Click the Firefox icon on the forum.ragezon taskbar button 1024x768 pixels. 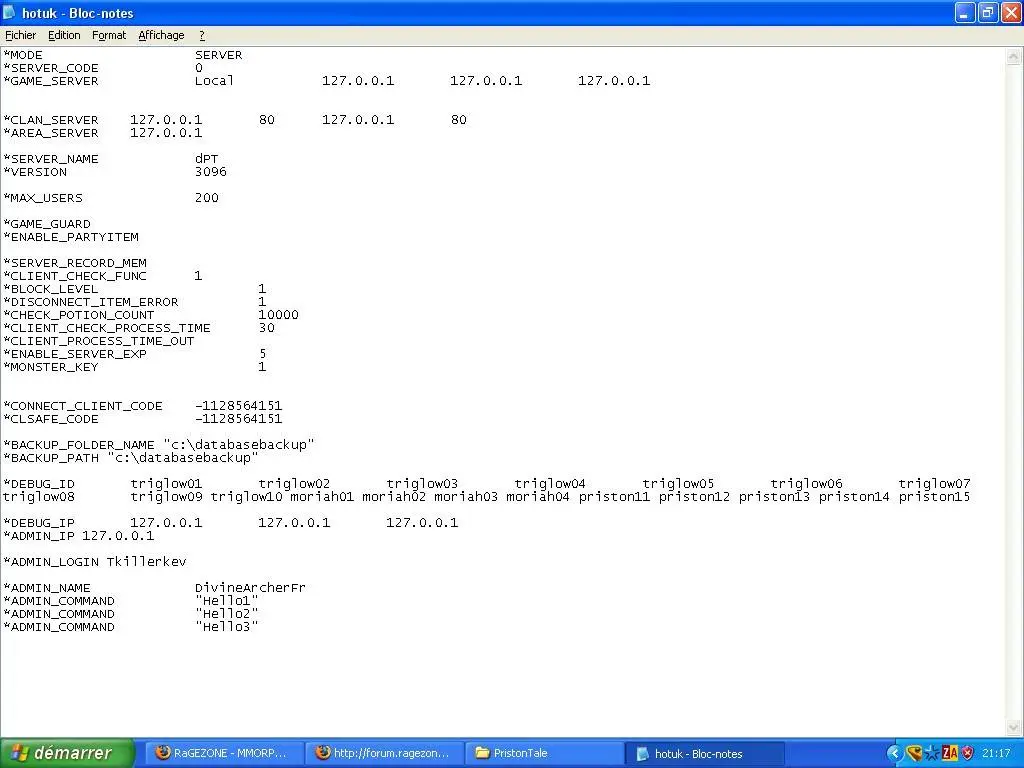323,752
